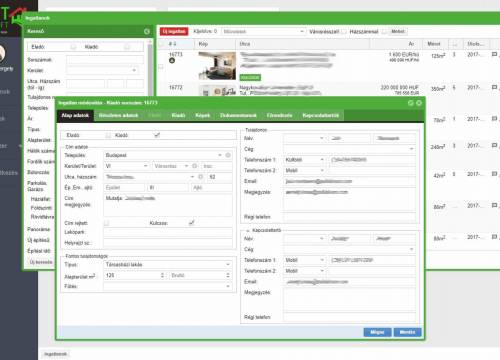This screenshot has height=360, width=500.
Task: Click the Kapcsolattartó Régi telefon field
Action: pos(349,317)
